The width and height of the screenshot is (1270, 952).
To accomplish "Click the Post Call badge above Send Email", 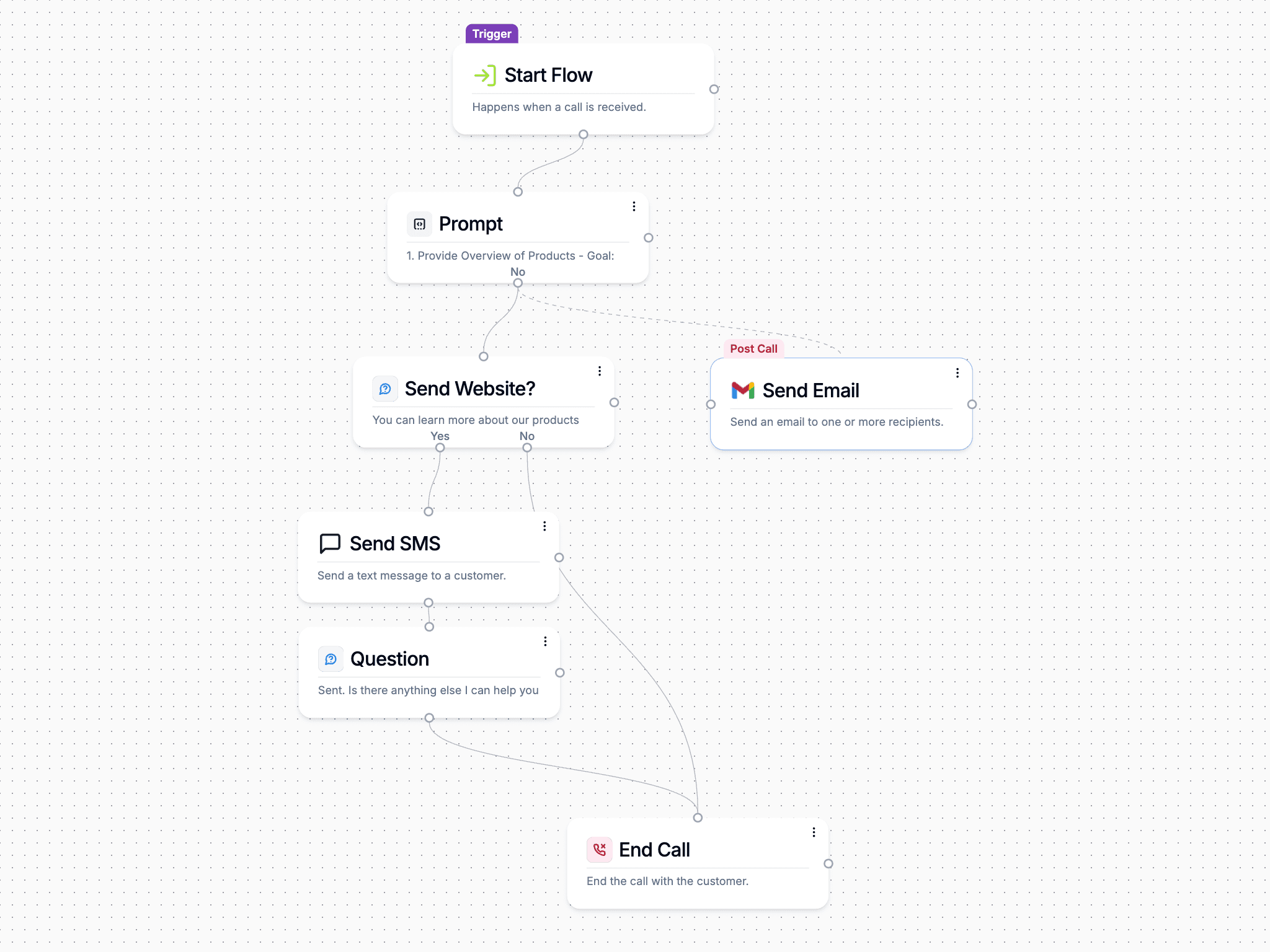I will coord(753,348).
